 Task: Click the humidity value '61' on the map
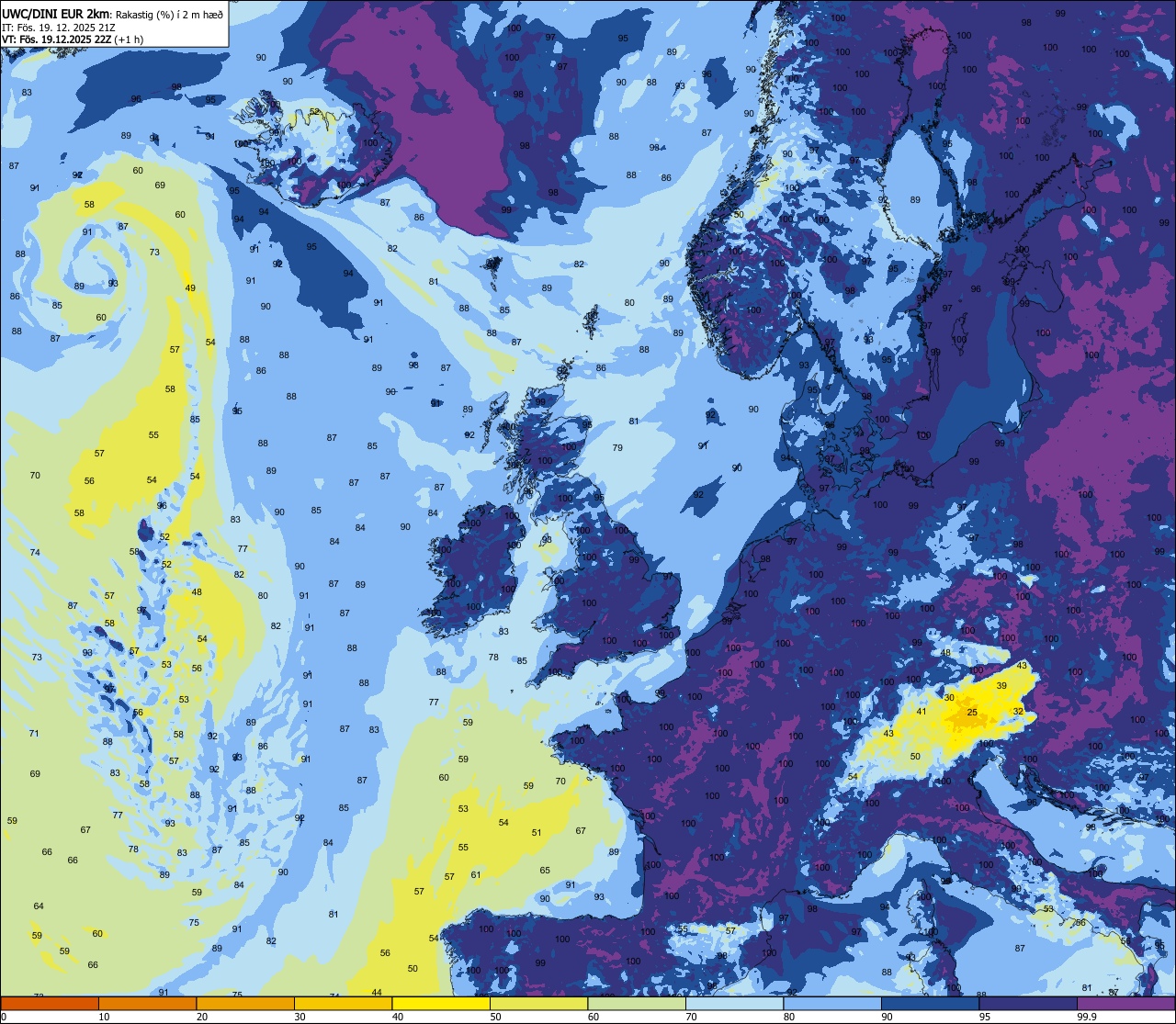[476, 875]
